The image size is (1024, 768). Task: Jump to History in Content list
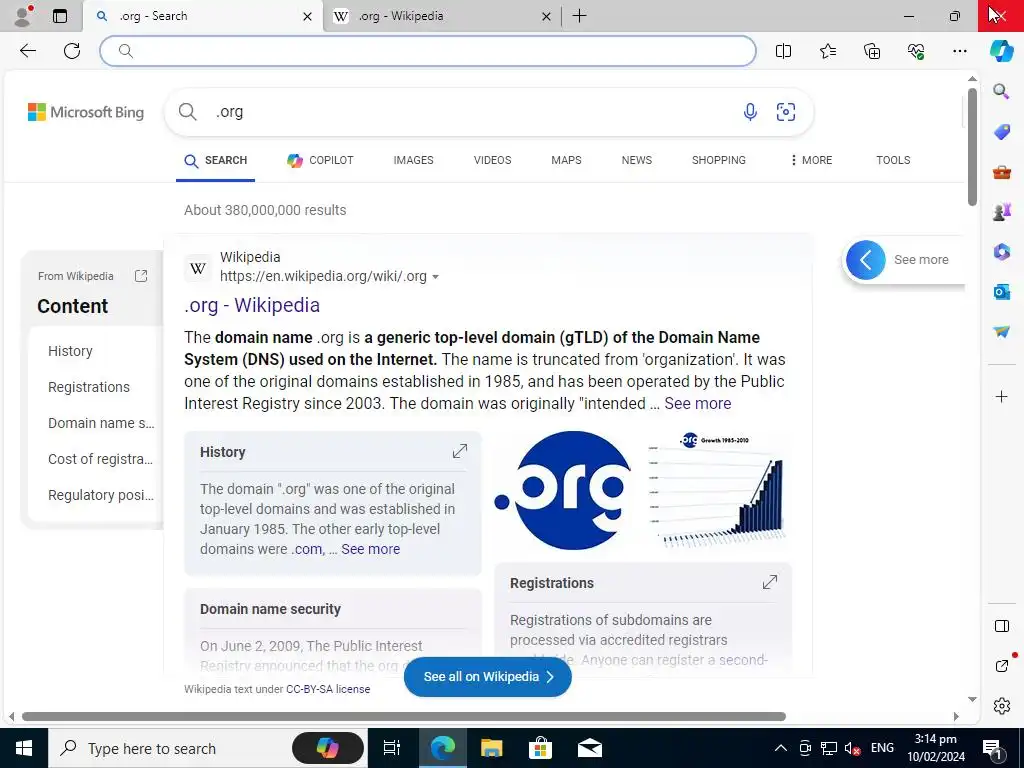[x=71, y=351]
